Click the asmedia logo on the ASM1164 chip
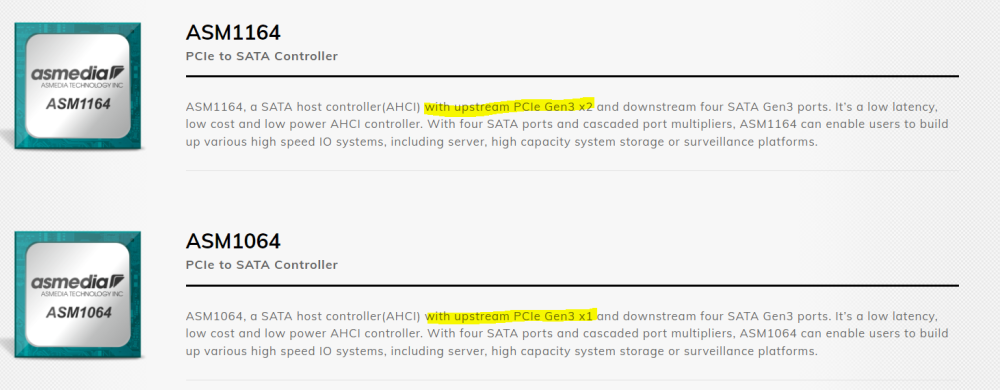This screenshot has width=1000, height=390. click(78, 73)
